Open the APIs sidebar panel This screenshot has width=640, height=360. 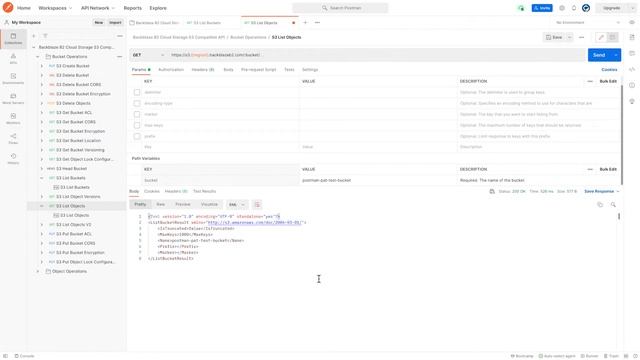[x=13, y=59]
